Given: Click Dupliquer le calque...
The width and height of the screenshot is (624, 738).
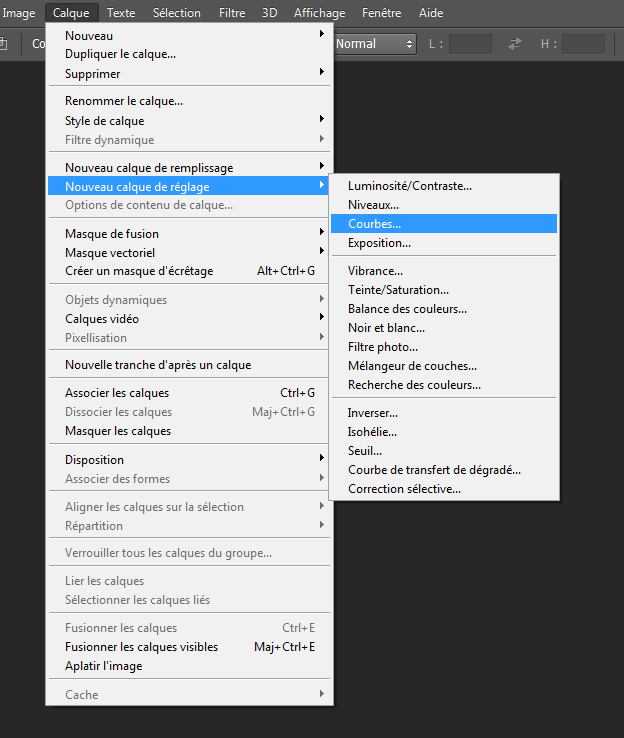Looking at the screenshot, I should click(120, 55).
